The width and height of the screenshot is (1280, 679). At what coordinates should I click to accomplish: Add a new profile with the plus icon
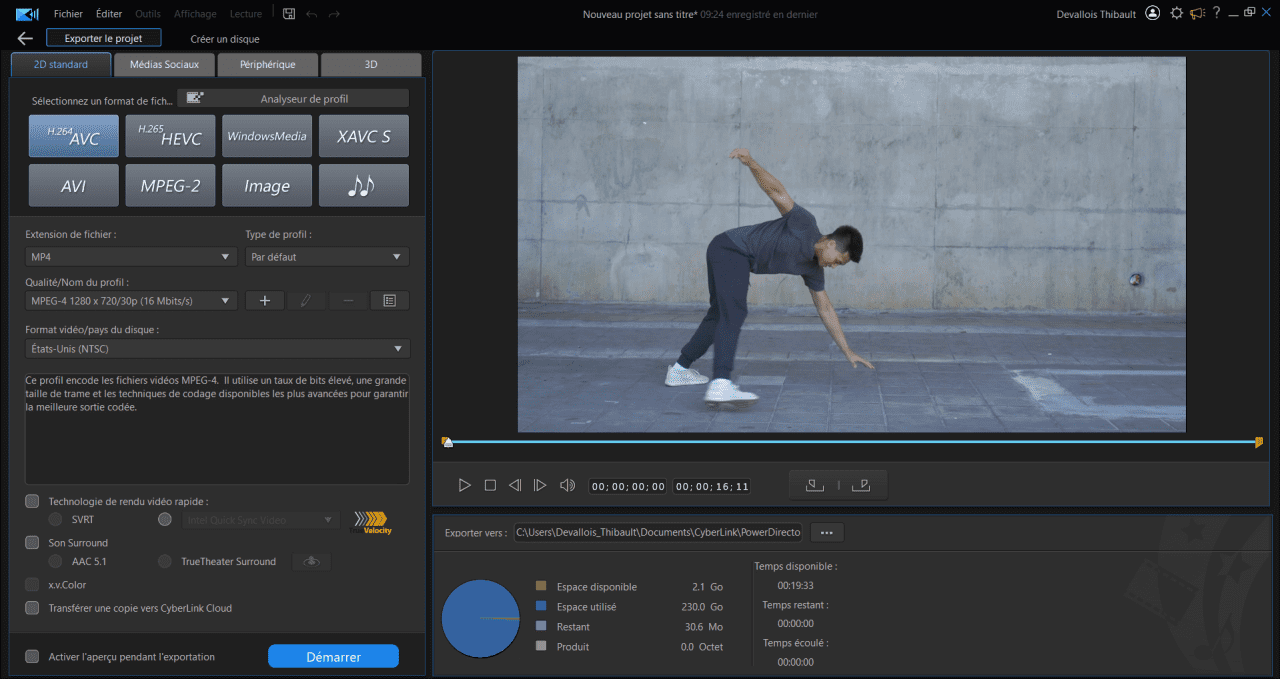coord(264,299)
